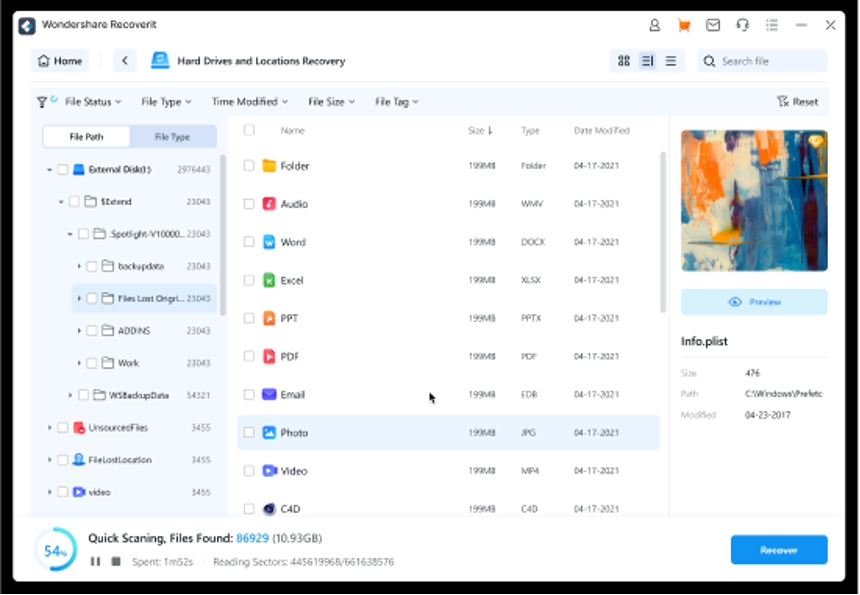860x595 pixels.
Task: Open the Time Modified filter dropdown
Action: click(x=250, y=102)
